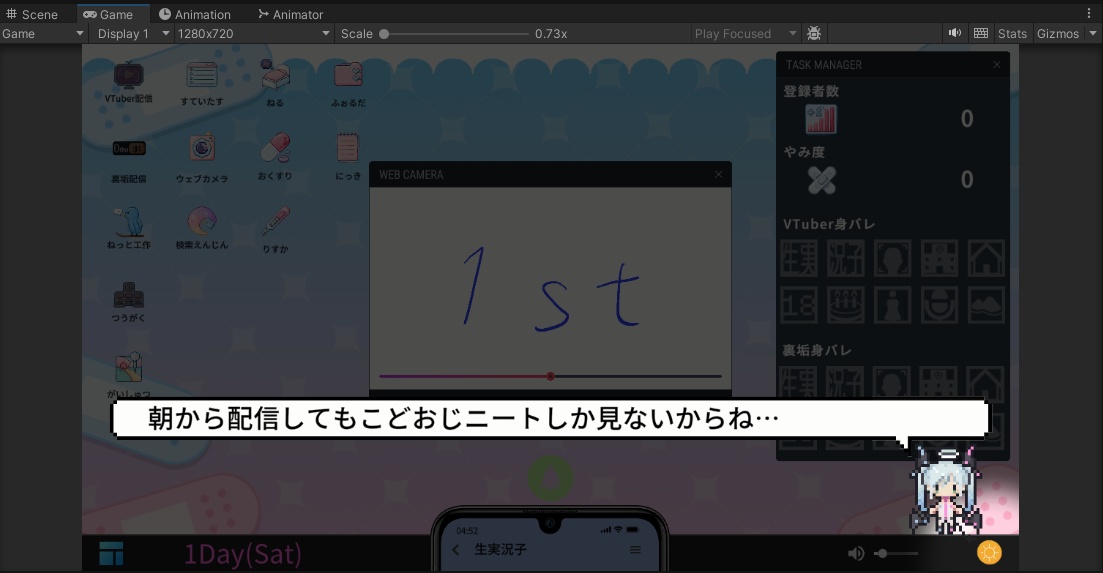Open the VTuber配信 desktop icon
Image resolution: width=1103 pixels, height=573 pixels.
(x=128, y=78)
